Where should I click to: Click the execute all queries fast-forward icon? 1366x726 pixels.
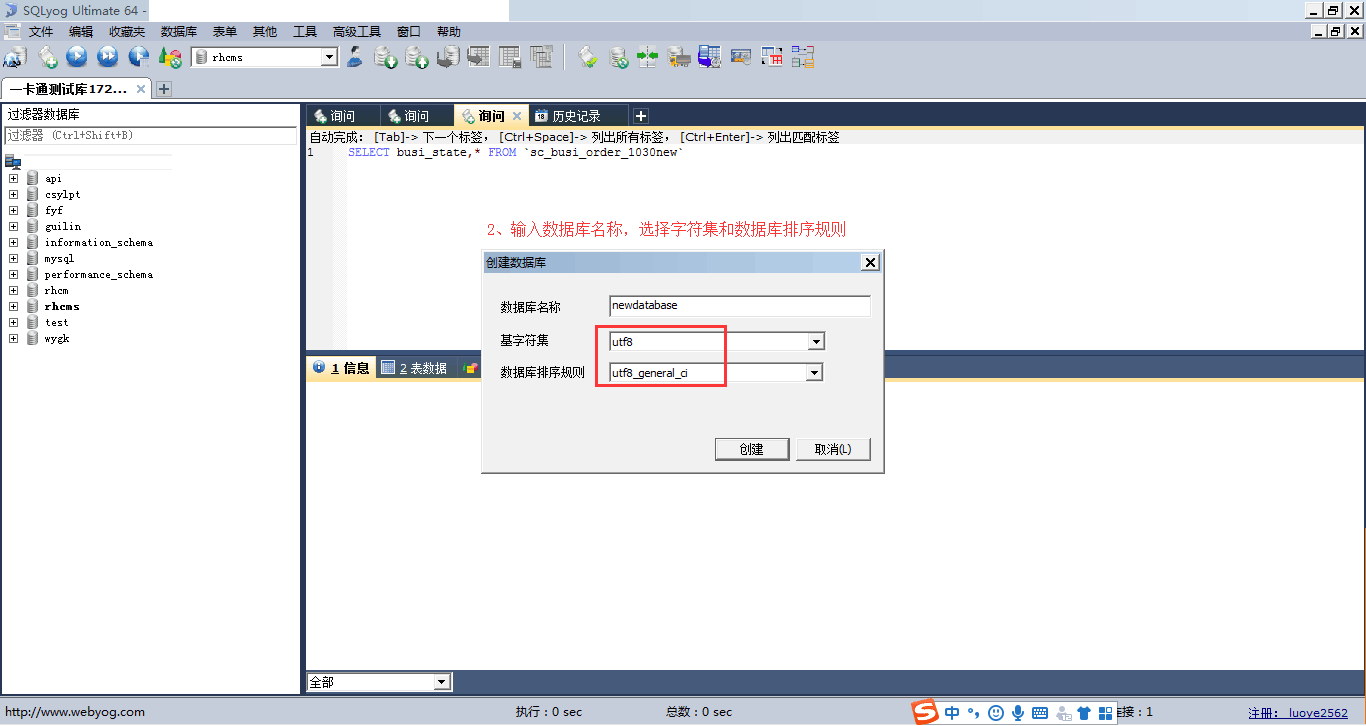coord(108,57)
